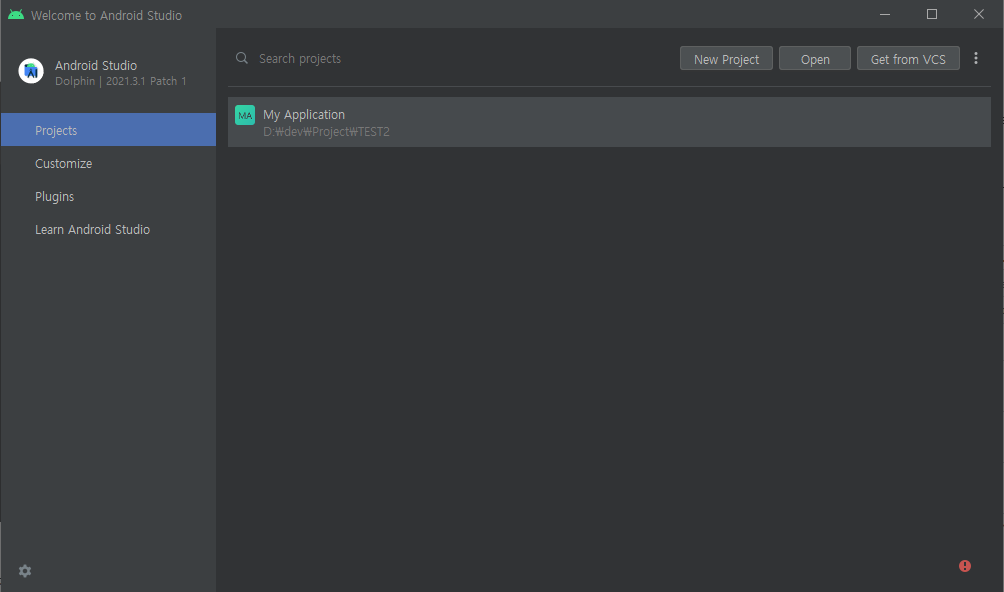Select the My Application project row
This screenshot has height=592, width=1004.
[609, 122]
